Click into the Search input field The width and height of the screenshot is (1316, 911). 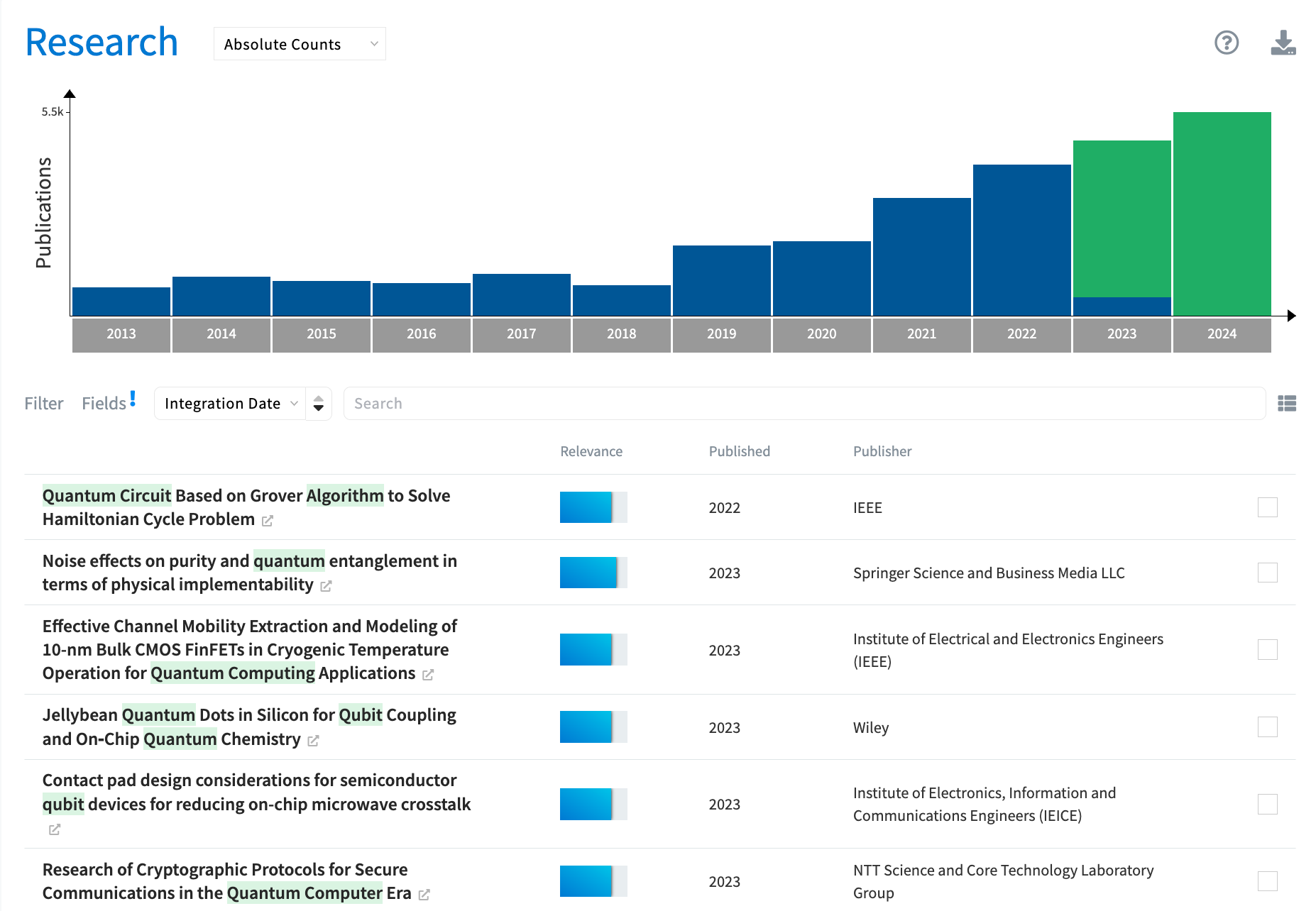click(x=804, y=404)
